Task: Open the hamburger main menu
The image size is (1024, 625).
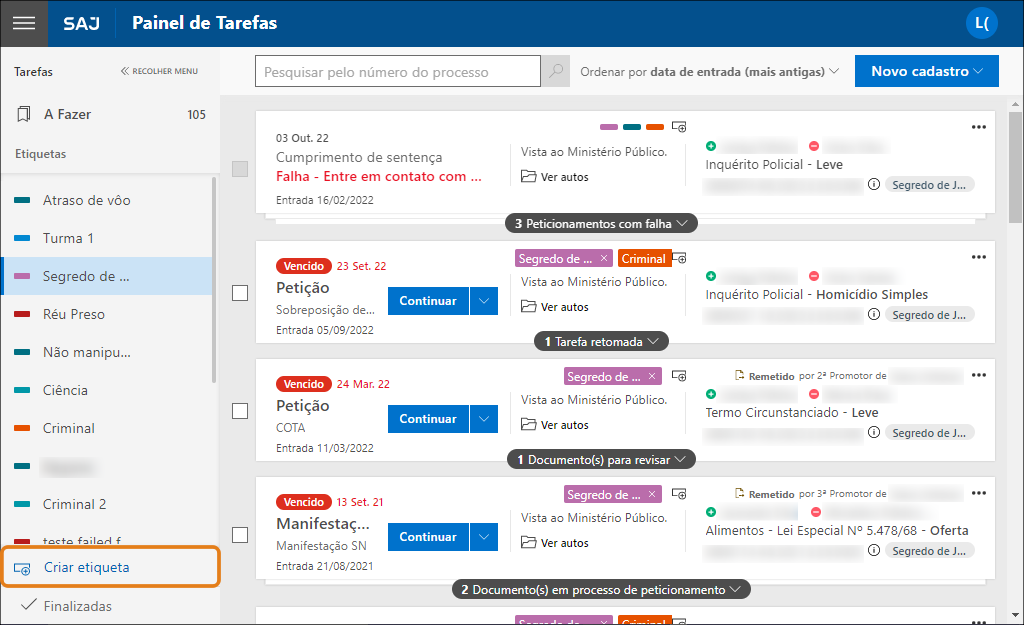Action: click(23, 23)
